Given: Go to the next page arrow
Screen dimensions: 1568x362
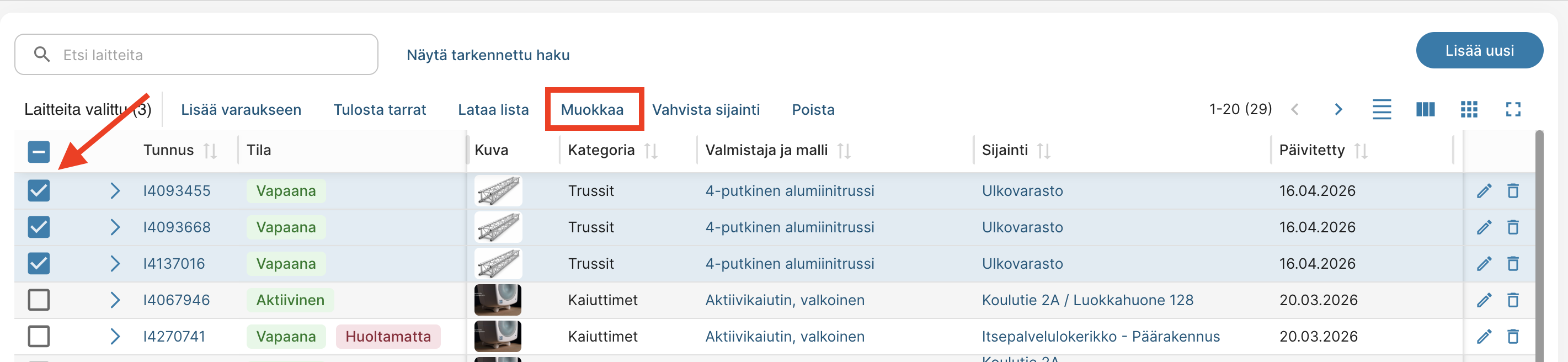Looking at the screenshot, I should (1338, 109).
